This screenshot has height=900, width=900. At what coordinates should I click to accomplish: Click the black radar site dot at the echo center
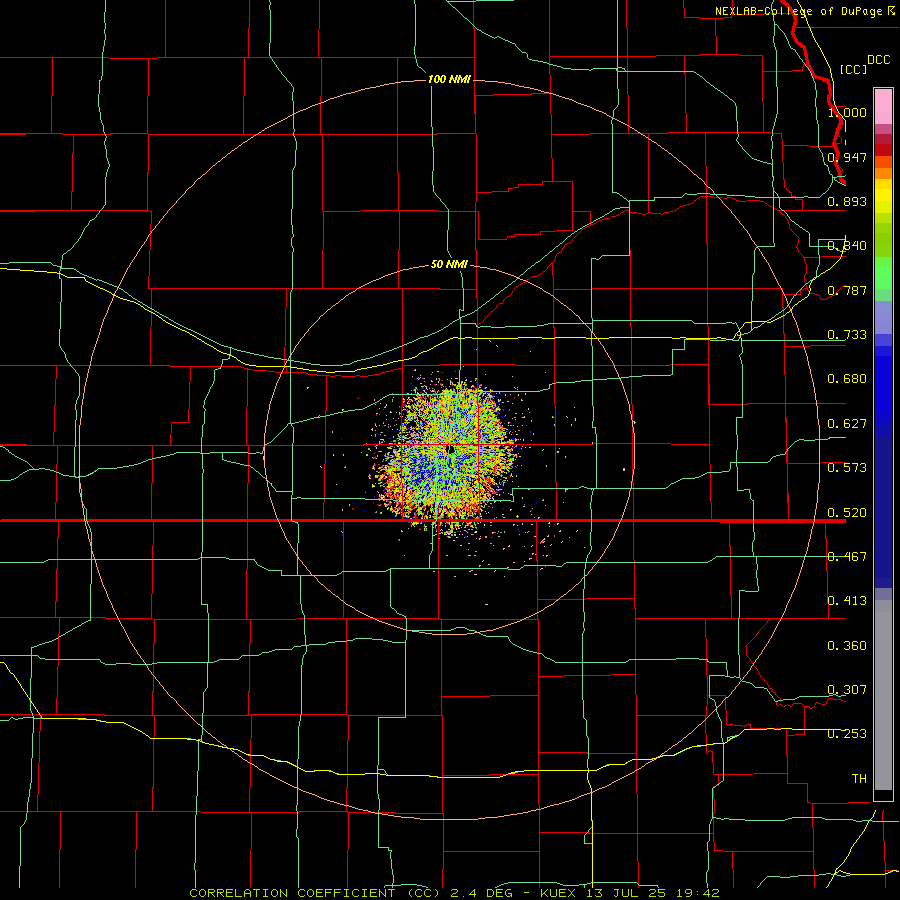[x=451, y=449]
